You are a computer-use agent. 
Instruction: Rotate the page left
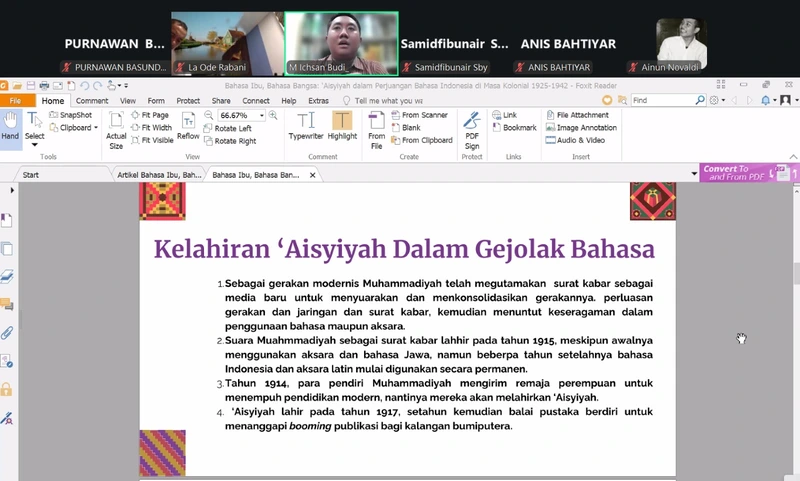(228, 129)
